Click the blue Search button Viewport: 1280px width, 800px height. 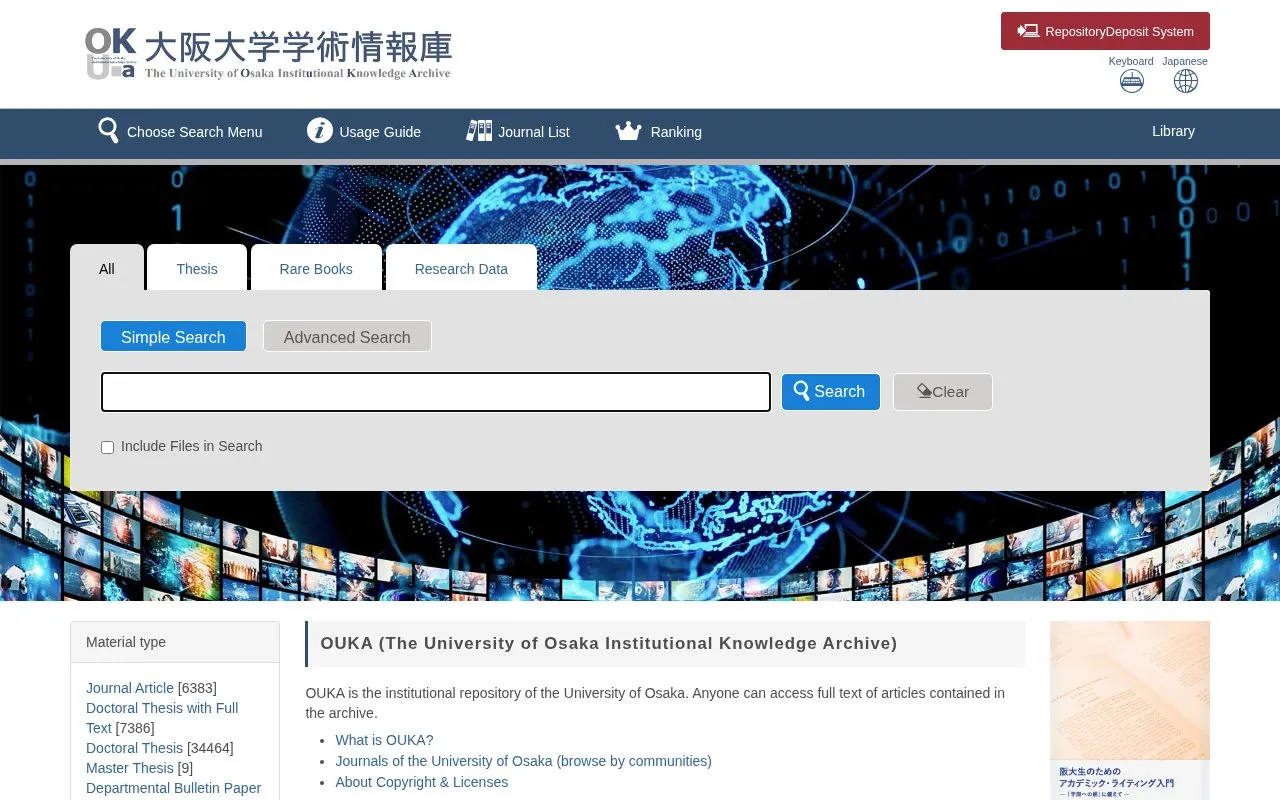831,392
